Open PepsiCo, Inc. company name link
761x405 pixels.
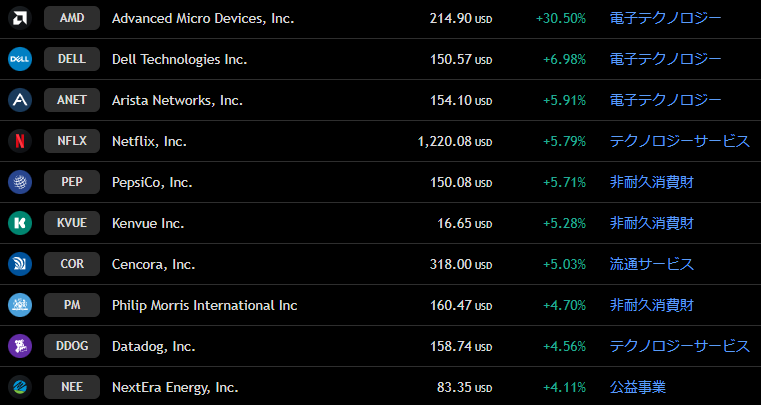click(152, 182)
